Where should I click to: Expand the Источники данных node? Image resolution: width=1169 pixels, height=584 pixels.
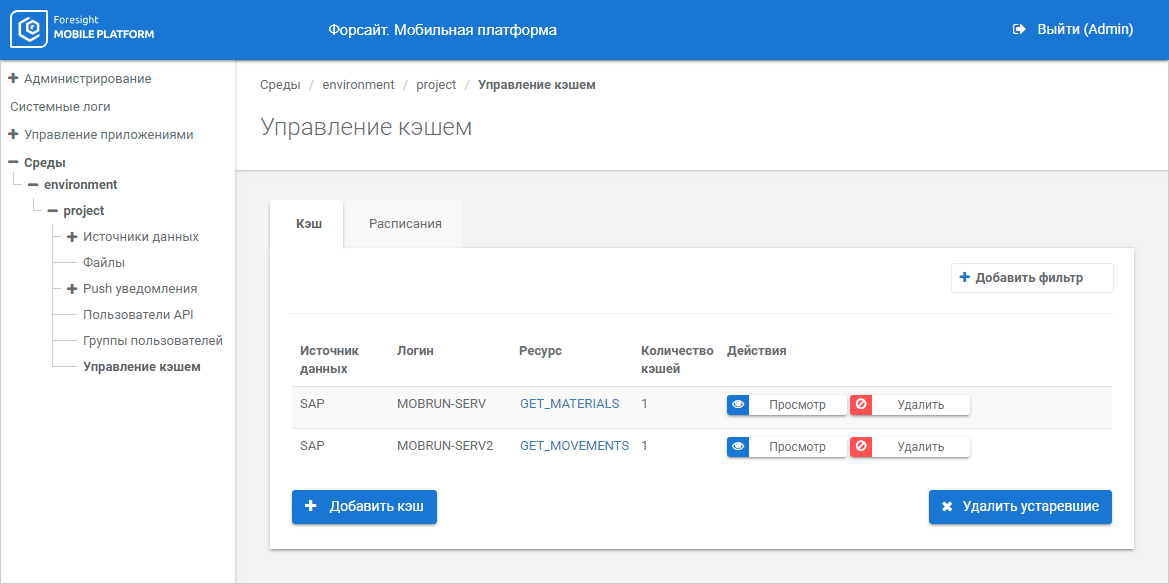72,236
